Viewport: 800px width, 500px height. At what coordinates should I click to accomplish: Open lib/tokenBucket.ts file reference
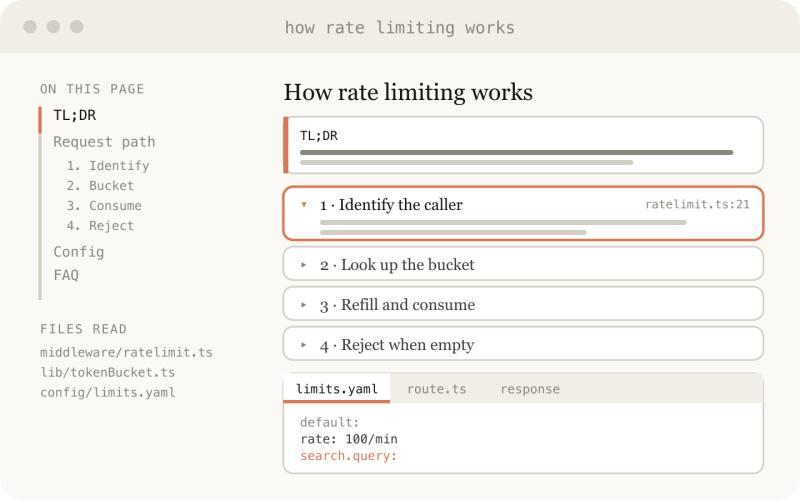tap(108, 372)
